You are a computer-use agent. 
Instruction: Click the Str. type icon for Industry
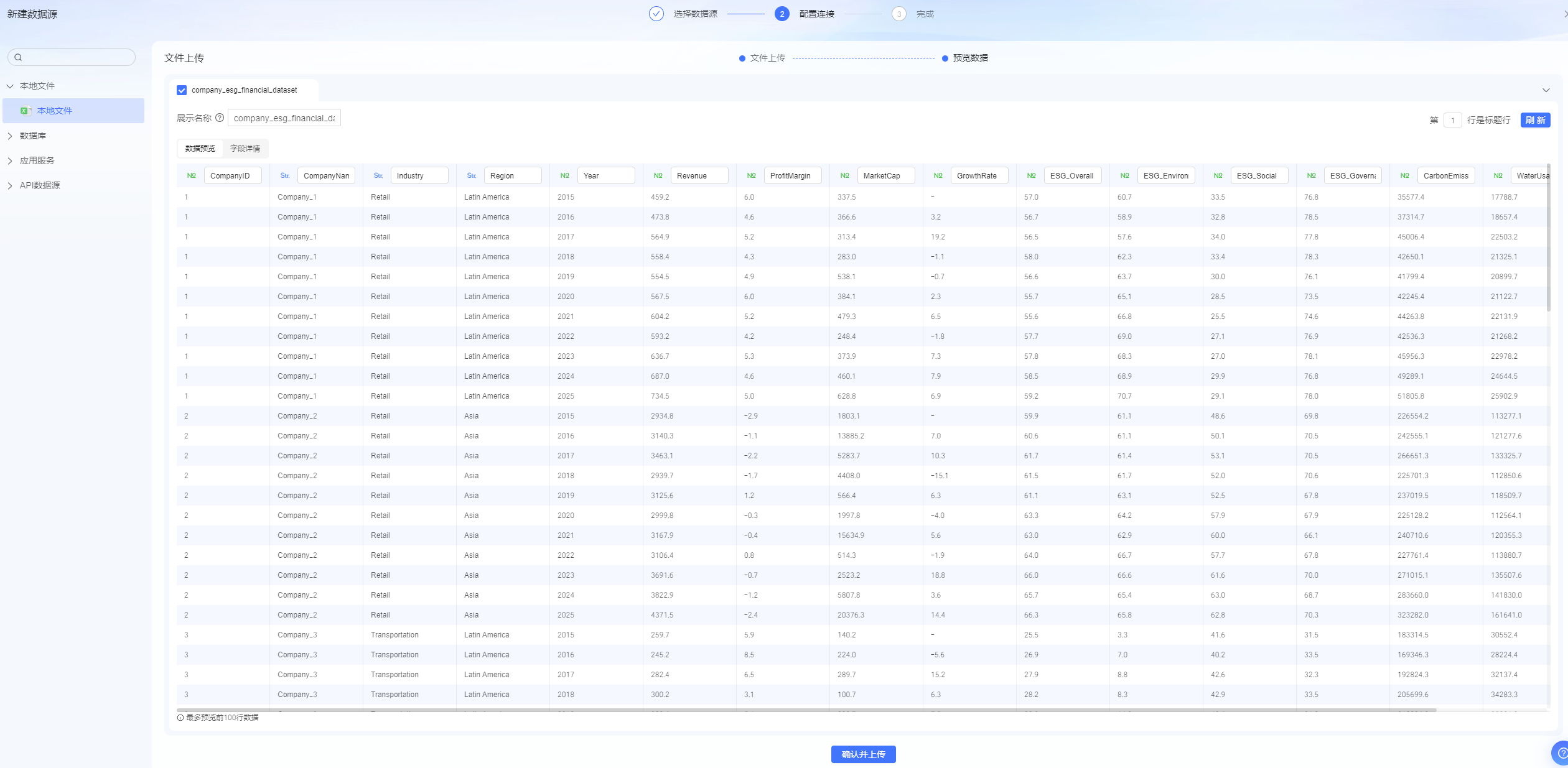(x=378, y=175)
